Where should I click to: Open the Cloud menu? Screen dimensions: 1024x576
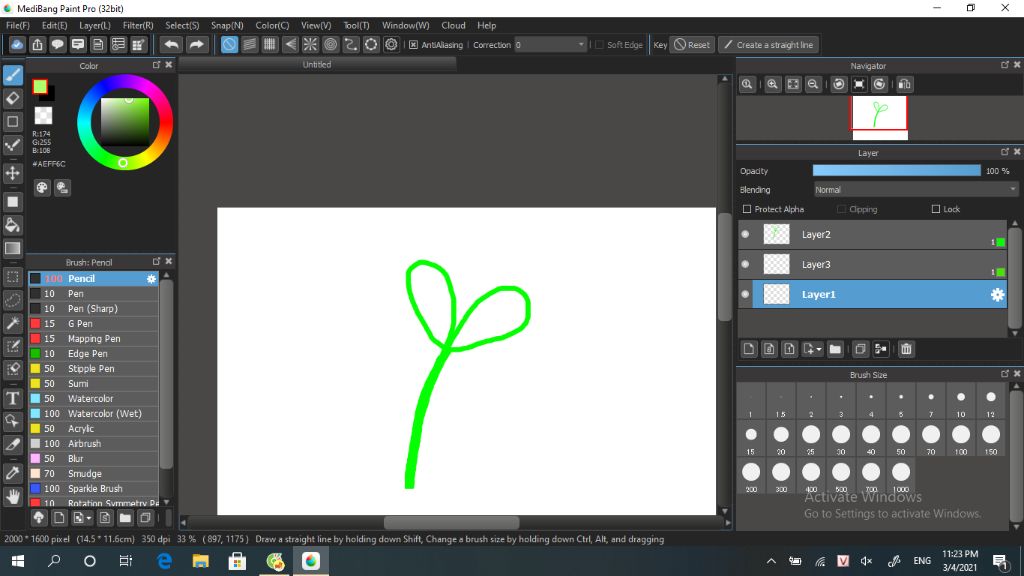[453, 25]
